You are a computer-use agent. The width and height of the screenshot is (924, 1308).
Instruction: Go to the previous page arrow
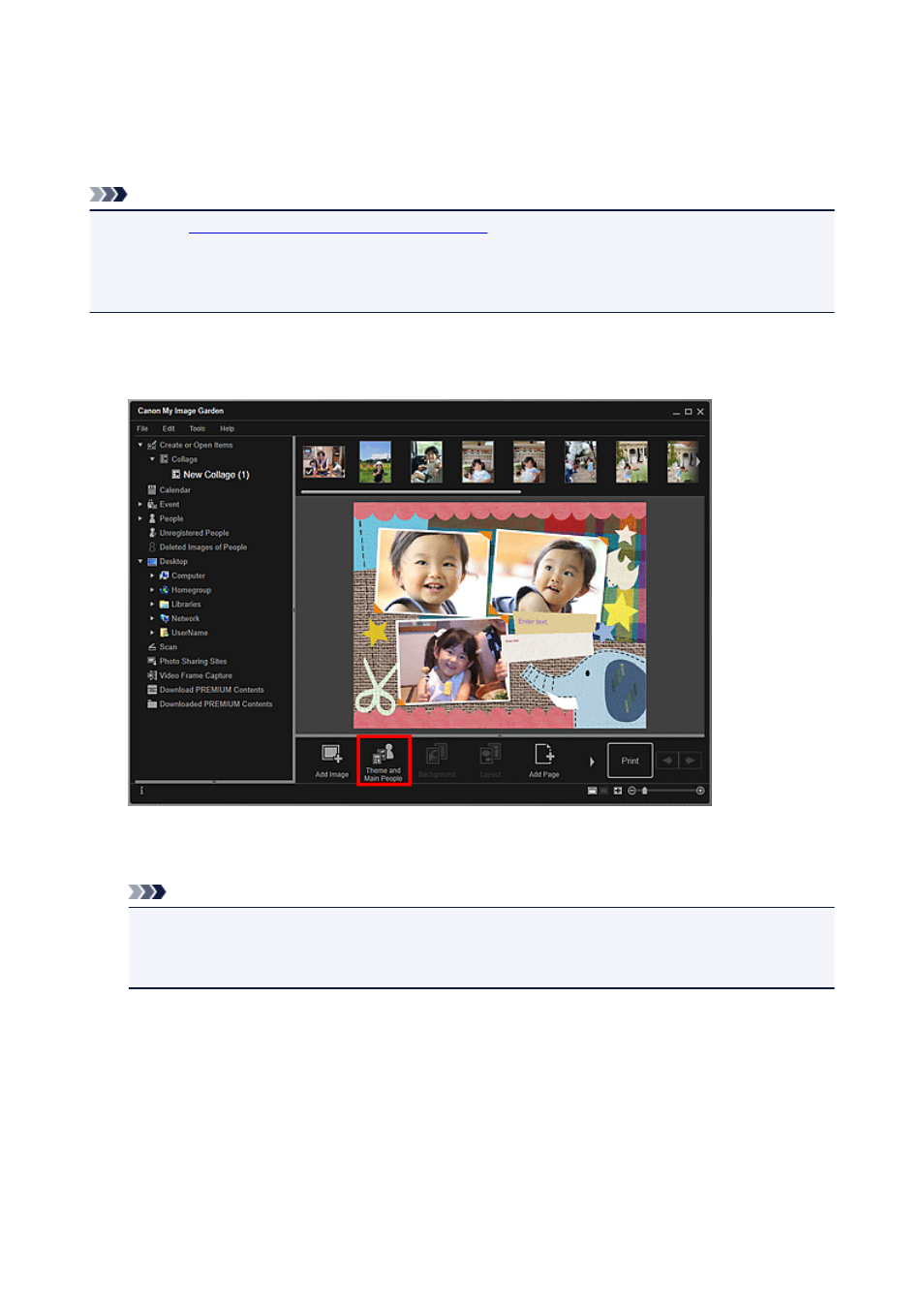tap(667, 761)
